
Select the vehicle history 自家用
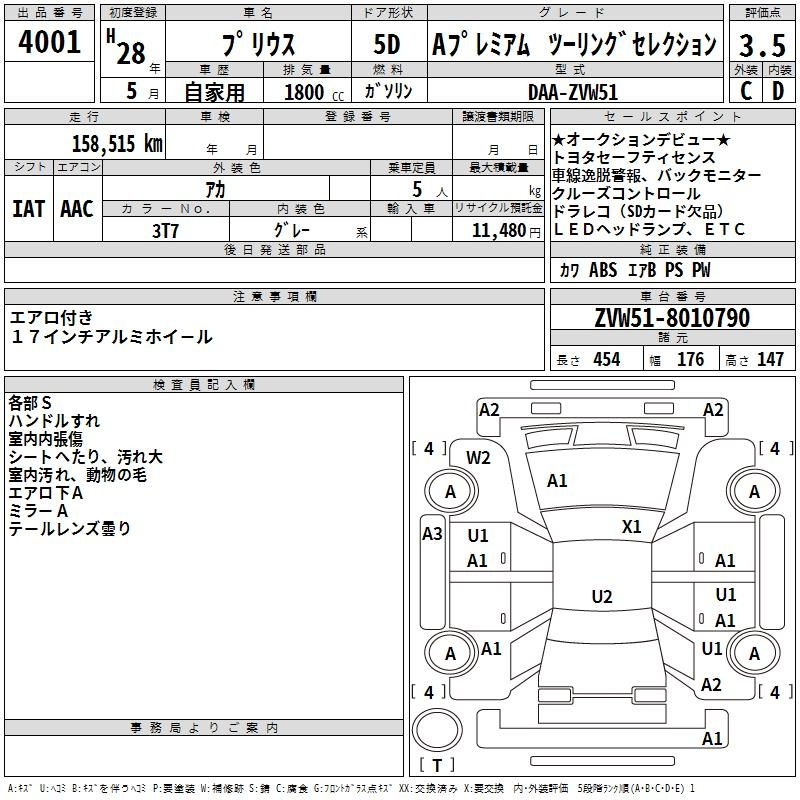[214, 92]
